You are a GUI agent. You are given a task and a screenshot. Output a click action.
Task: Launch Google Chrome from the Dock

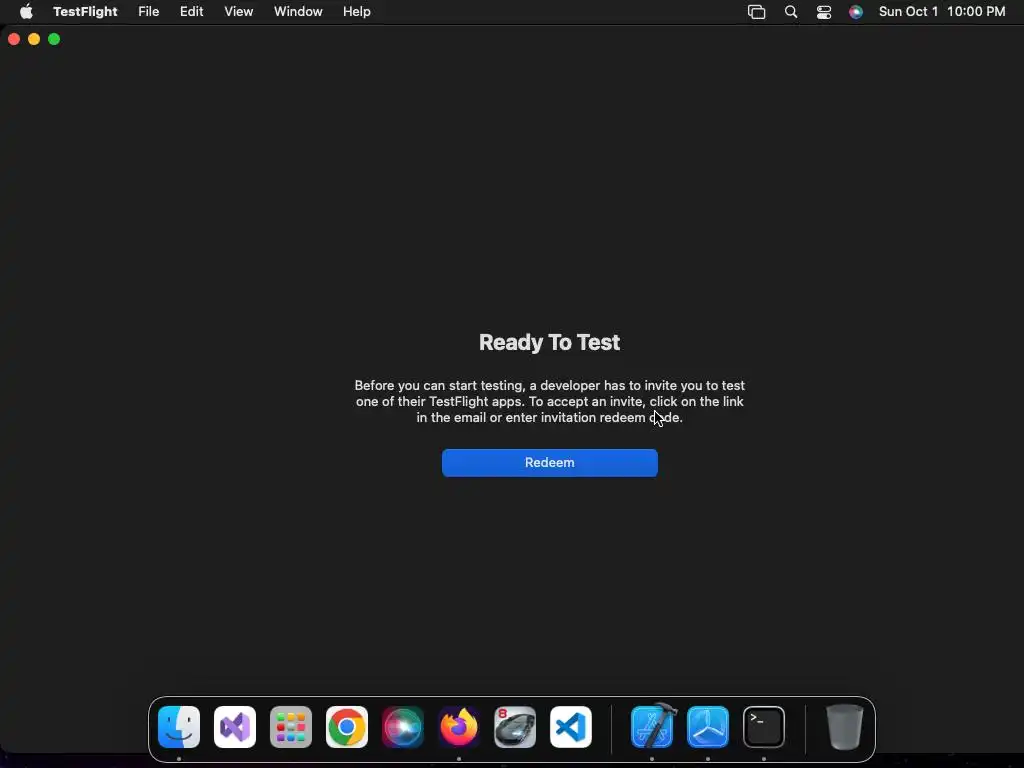pos(347,727)
